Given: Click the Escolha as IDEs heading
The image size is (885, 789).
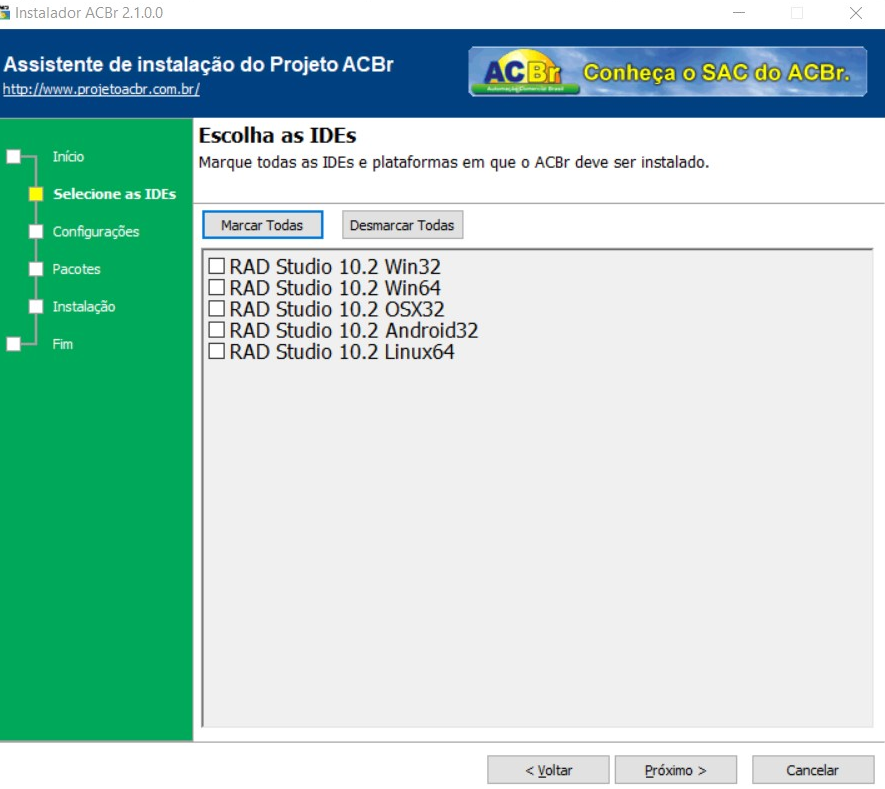Looking at the screenshot, I should pyautogui.click(x=278, y=135).
